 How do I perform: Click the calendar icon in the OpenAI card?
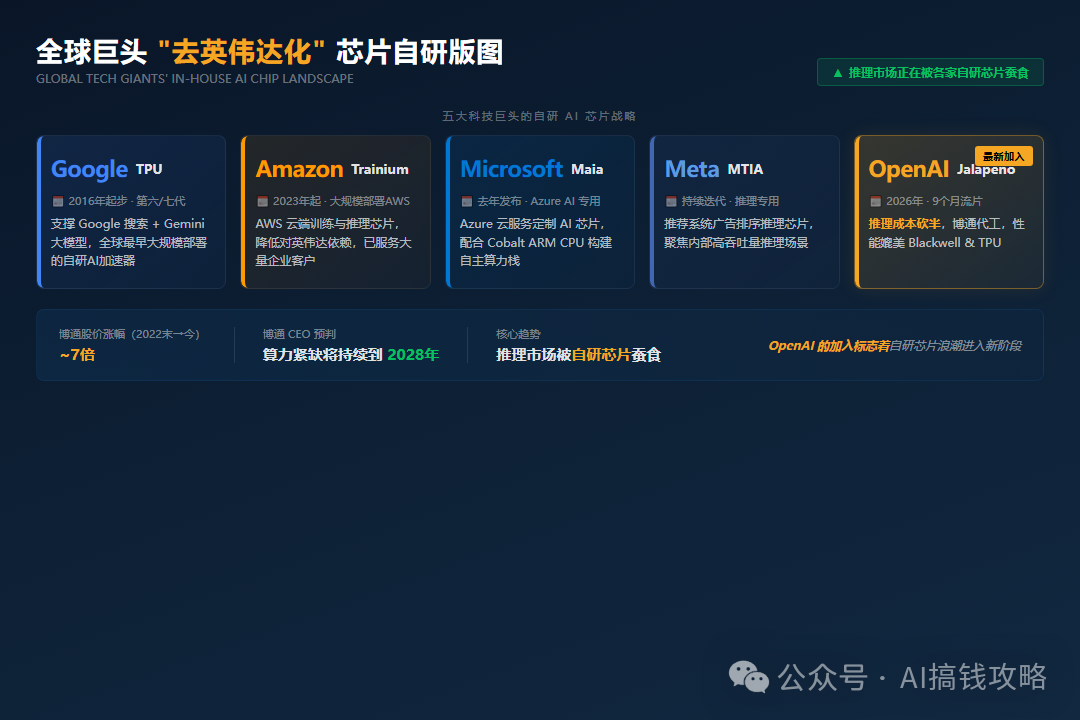[875, 201]
